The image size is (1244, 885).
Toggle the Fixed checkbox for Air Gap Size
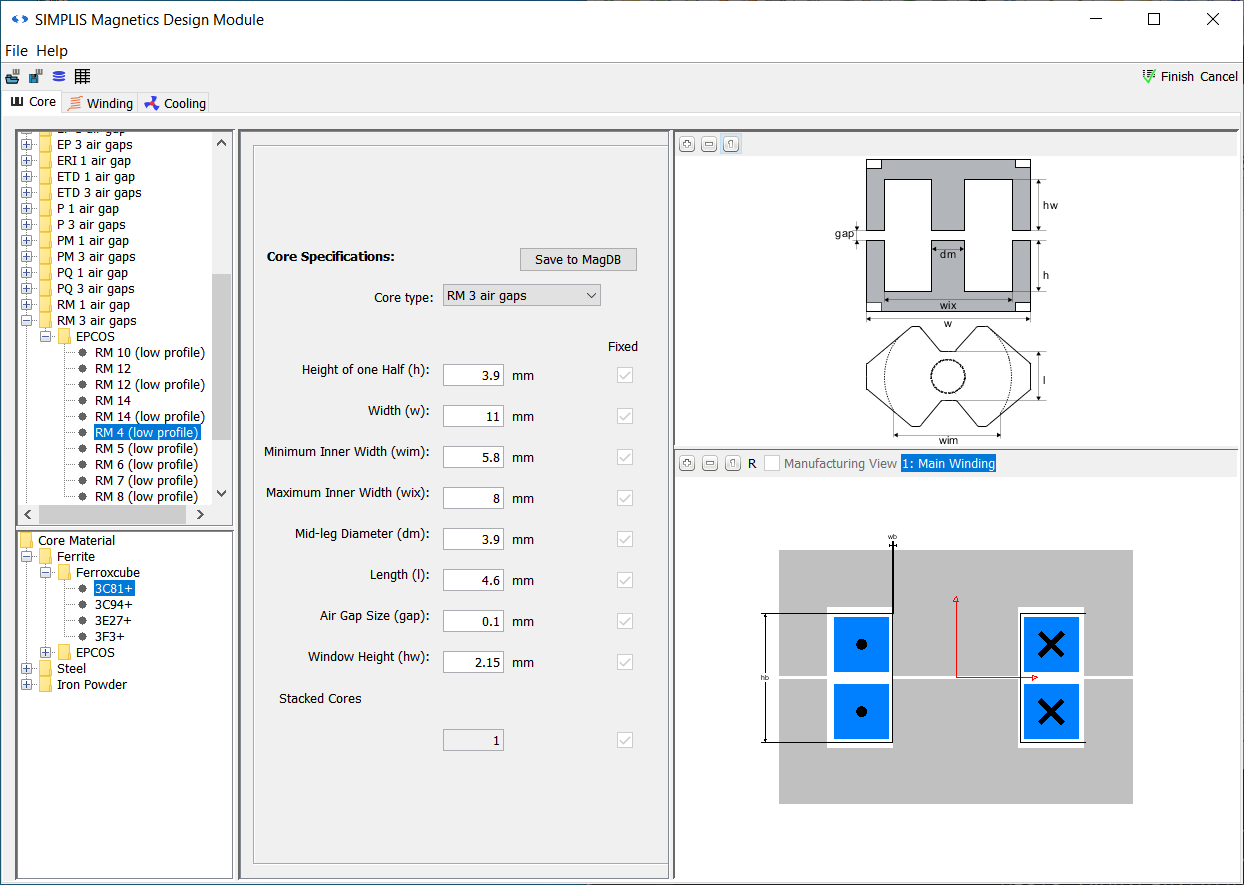point(624,620)
